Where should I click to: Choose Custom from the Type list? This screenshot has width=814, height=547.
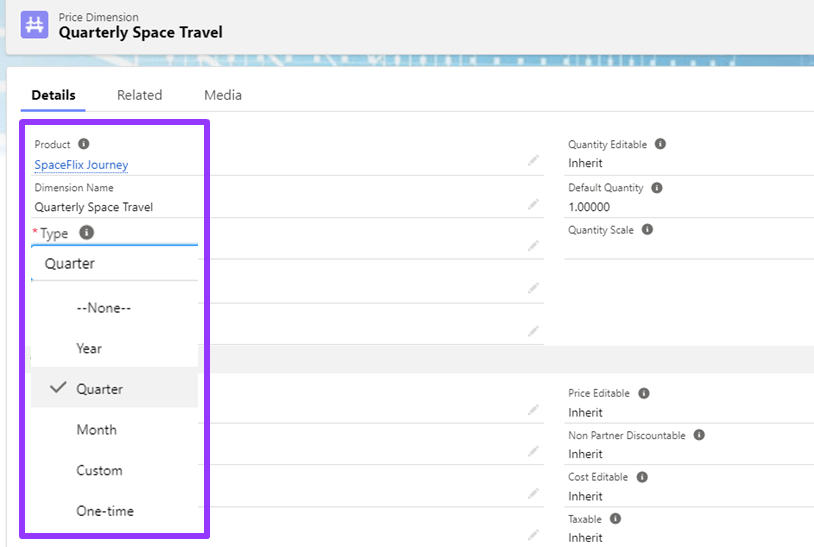point(99,471)
